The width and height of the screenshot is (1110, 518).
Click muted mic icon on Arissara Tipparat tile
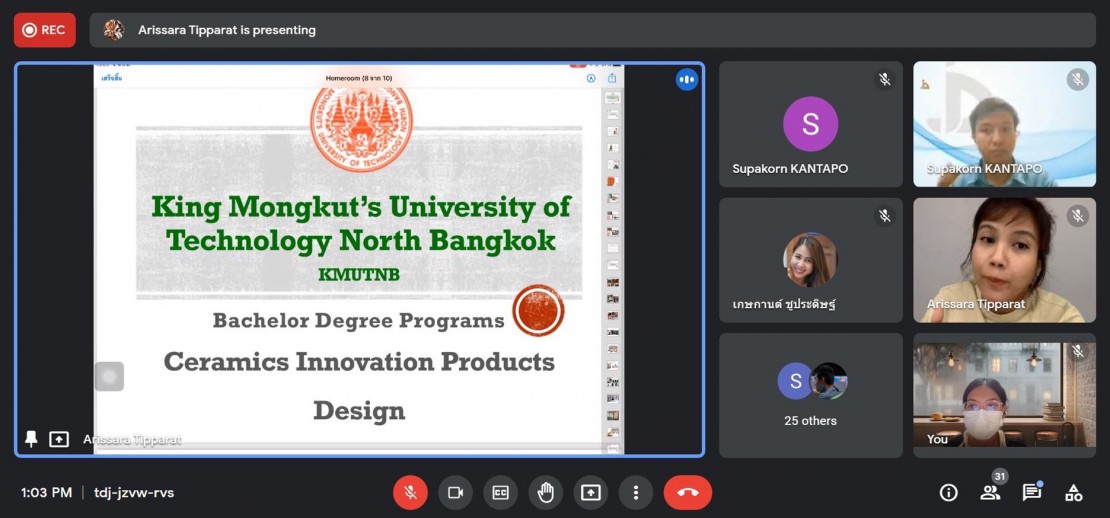[x=1077, y=215]
